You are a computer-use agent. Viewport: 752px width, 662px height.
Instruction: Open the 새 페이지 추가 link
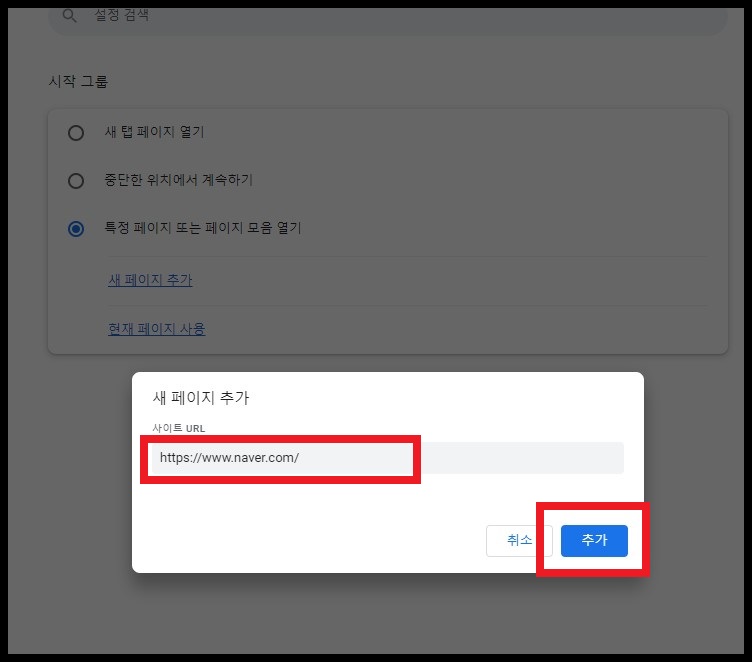coord(150,280)
